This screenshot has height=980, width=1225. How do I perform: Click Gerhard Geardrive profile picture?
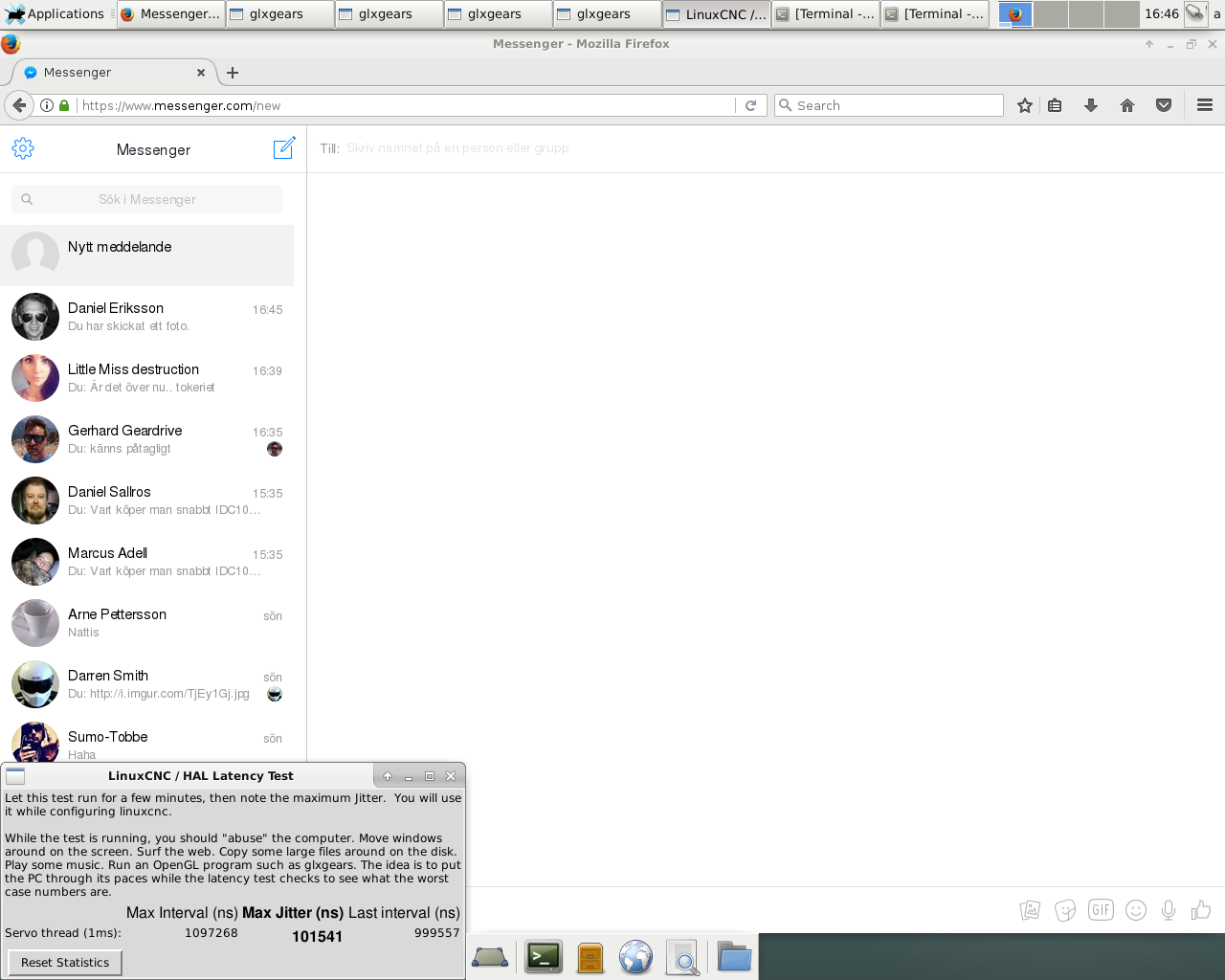pos(35,439)
